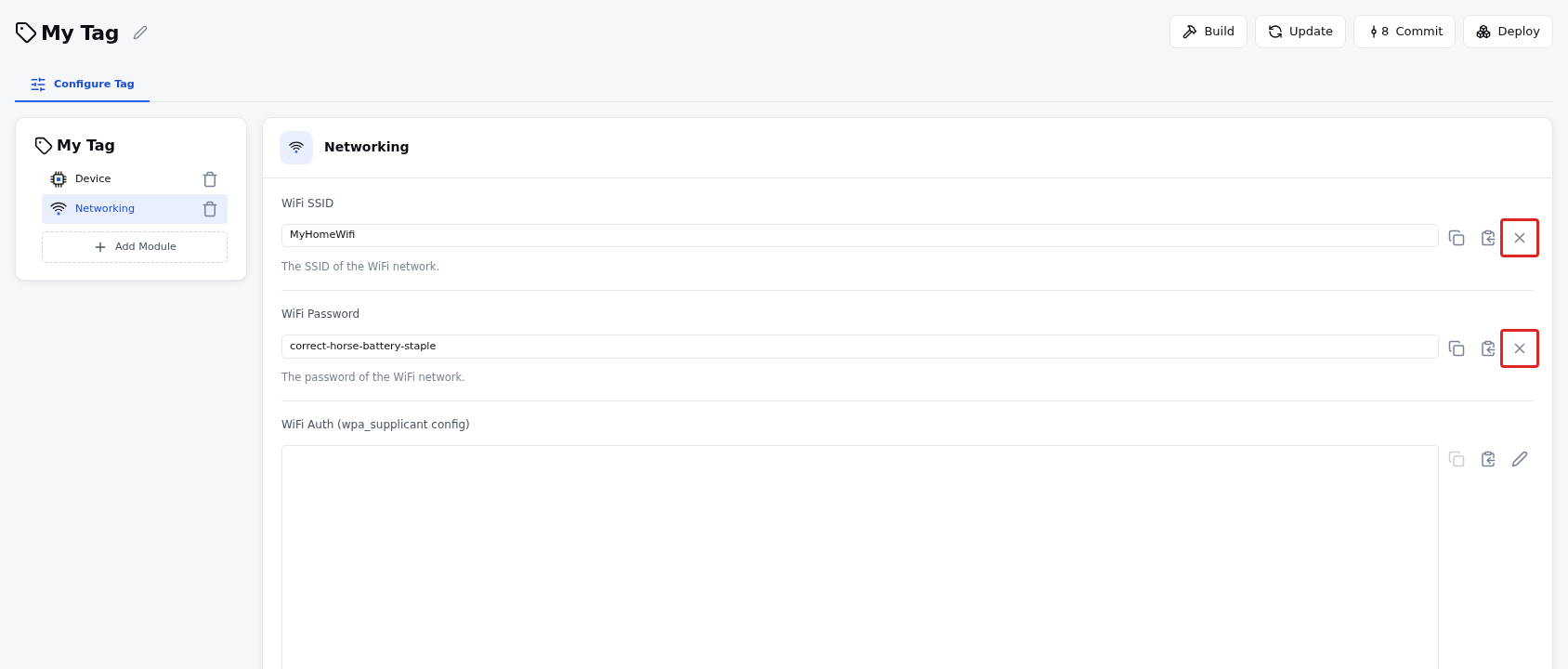Paste into the WiFi Auth config field
The width and height of the screenshot is (1568, 669).
(1488, 459)
